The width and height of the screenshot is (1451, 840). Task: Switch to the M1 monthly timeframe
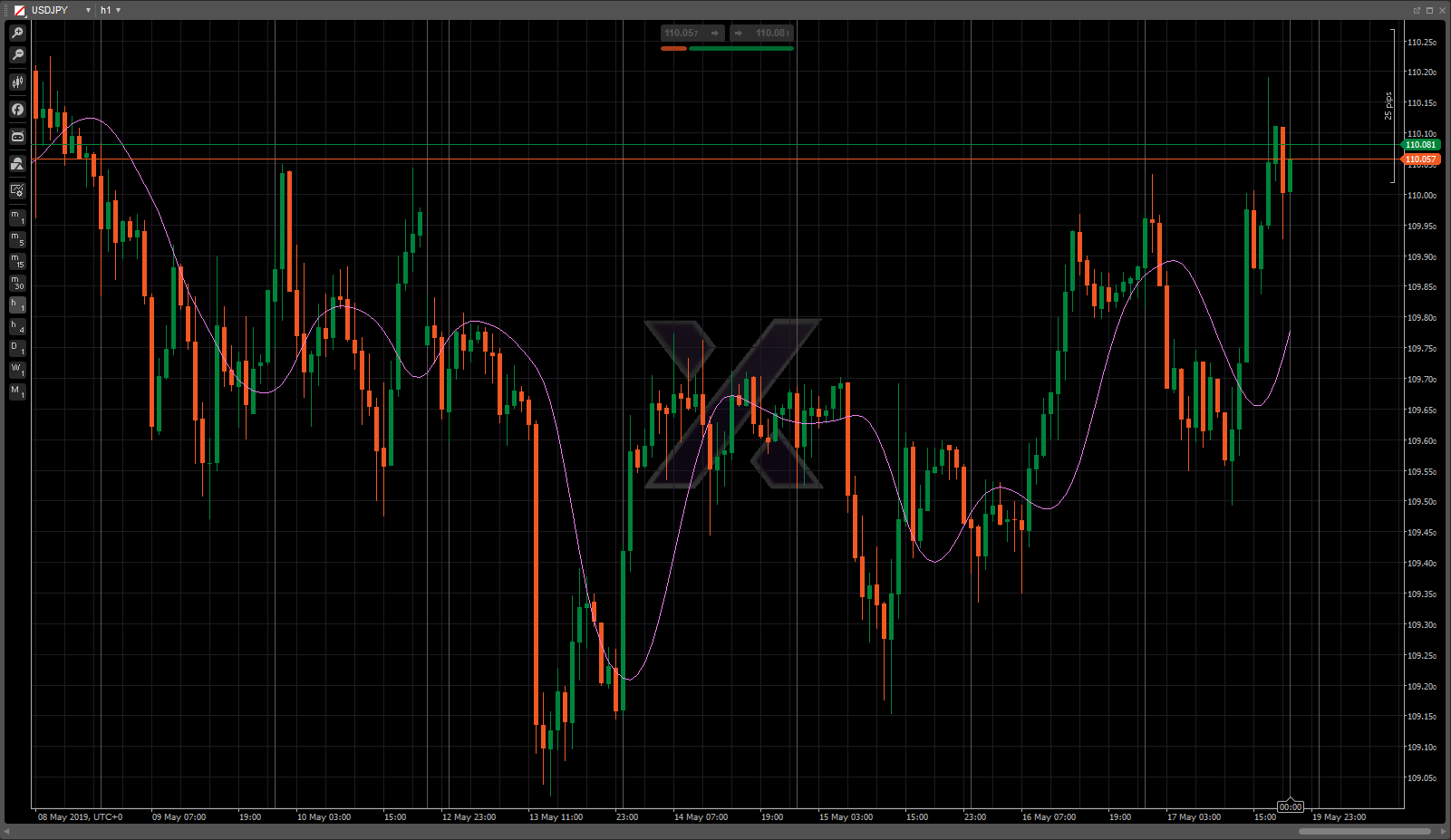click(x=17, y=392)
